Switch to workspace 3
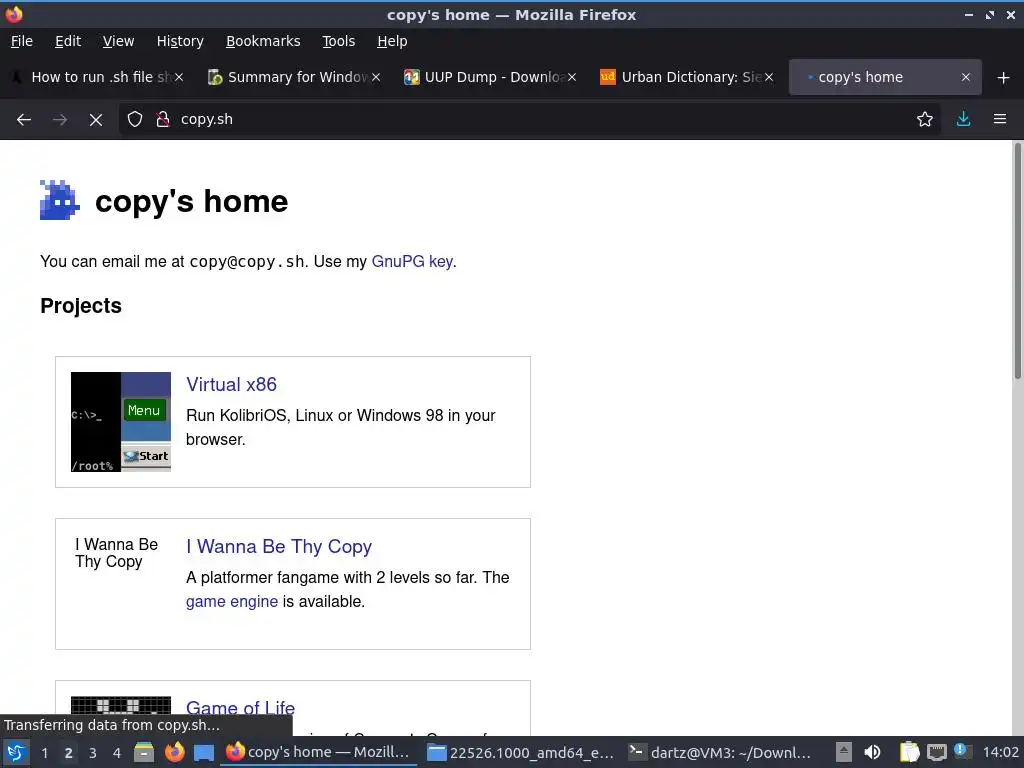1024x768 pixels. click(93, 753)
